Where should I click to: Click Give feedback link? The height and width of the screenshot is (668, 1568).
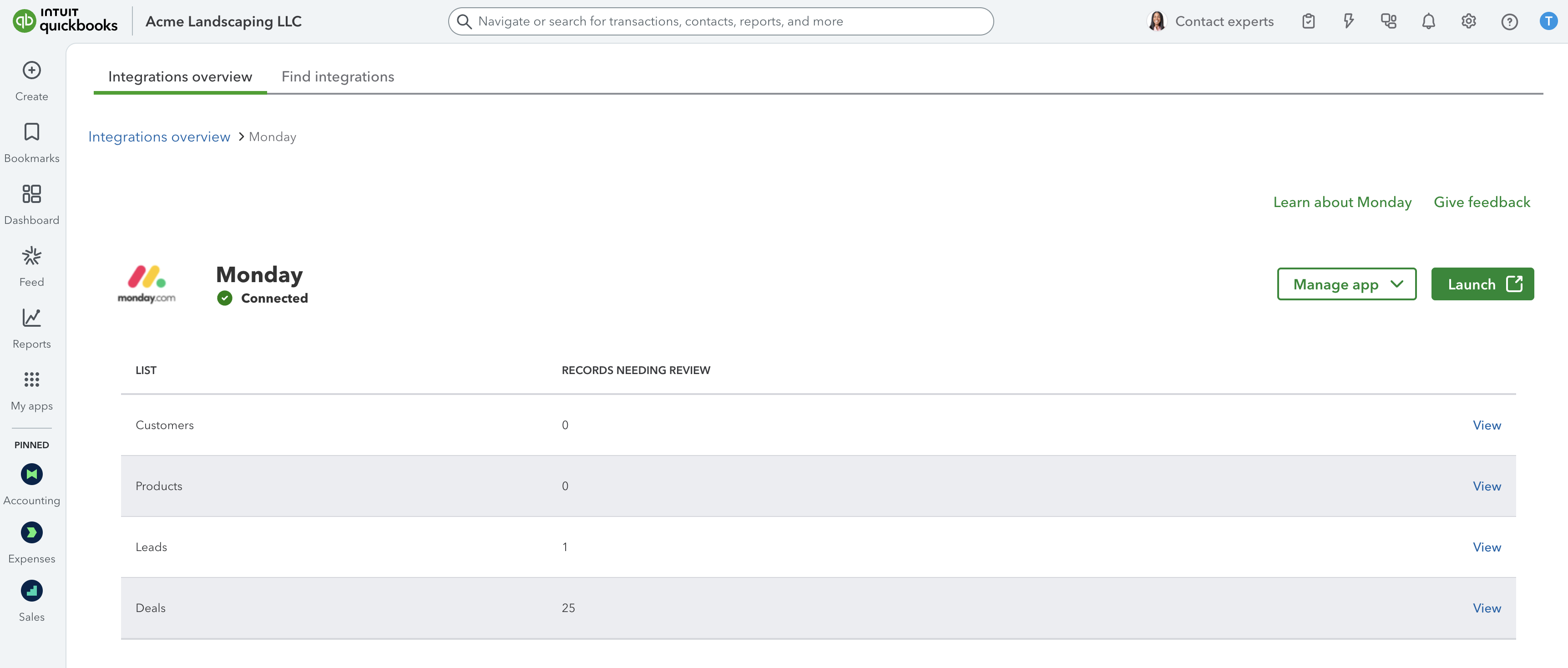pos(1482,202)
